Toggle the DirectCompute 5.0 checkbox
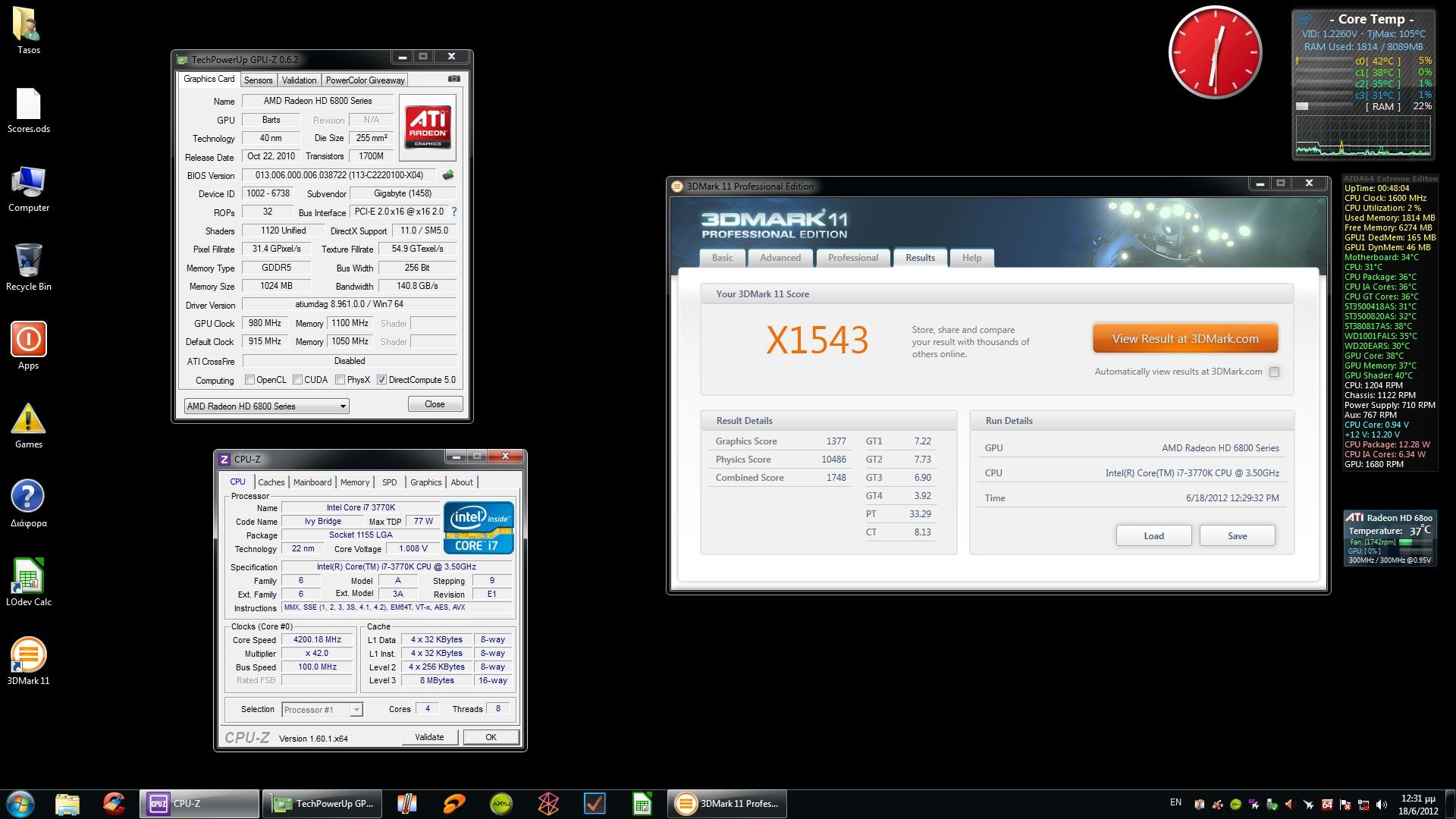 (x=382, y=380)
